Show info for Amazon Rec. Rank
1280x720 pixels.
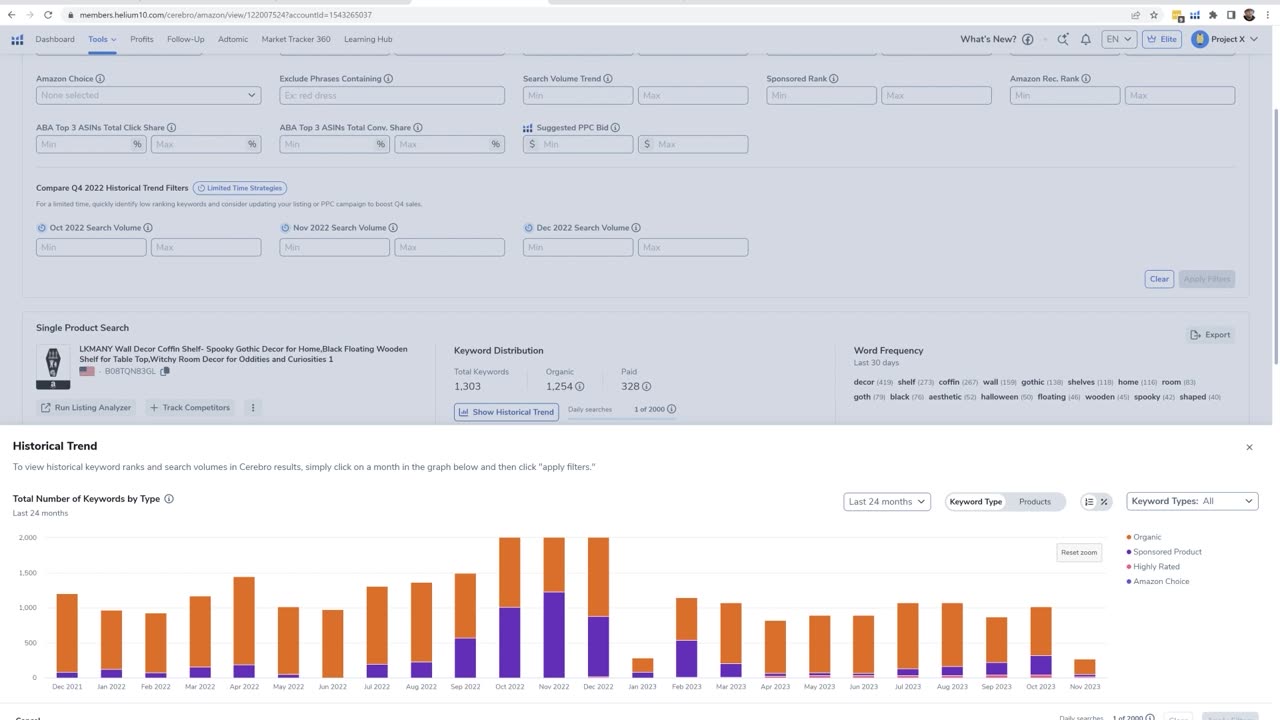tap(1088, 79)
